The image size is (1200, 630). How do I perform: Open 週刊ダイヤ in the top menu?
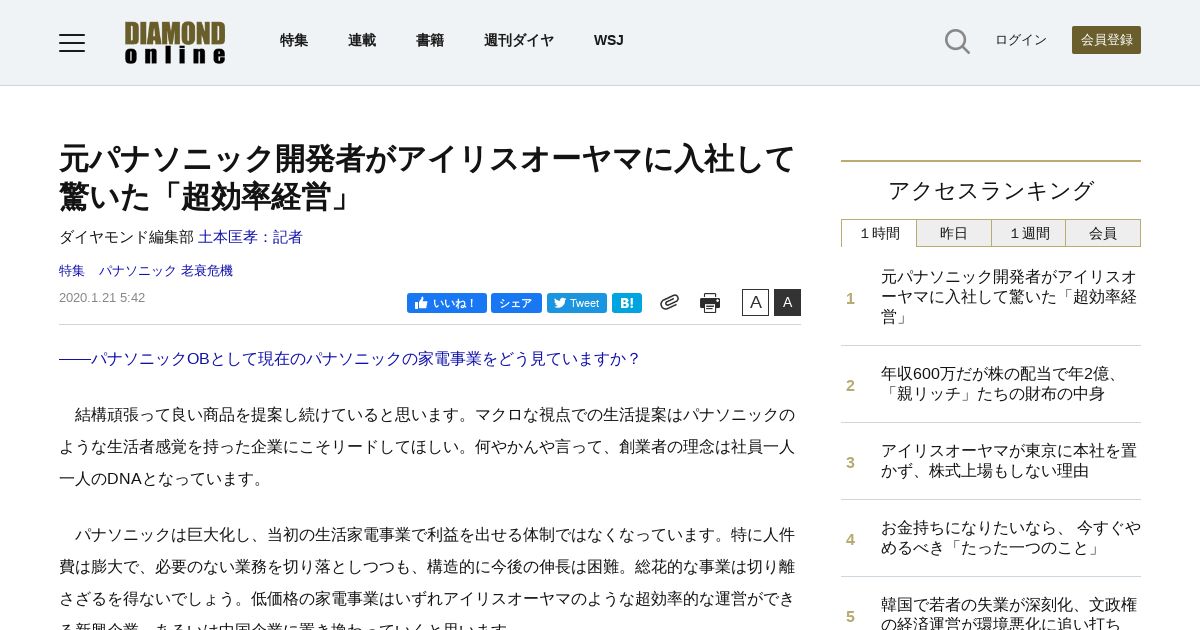519,40
